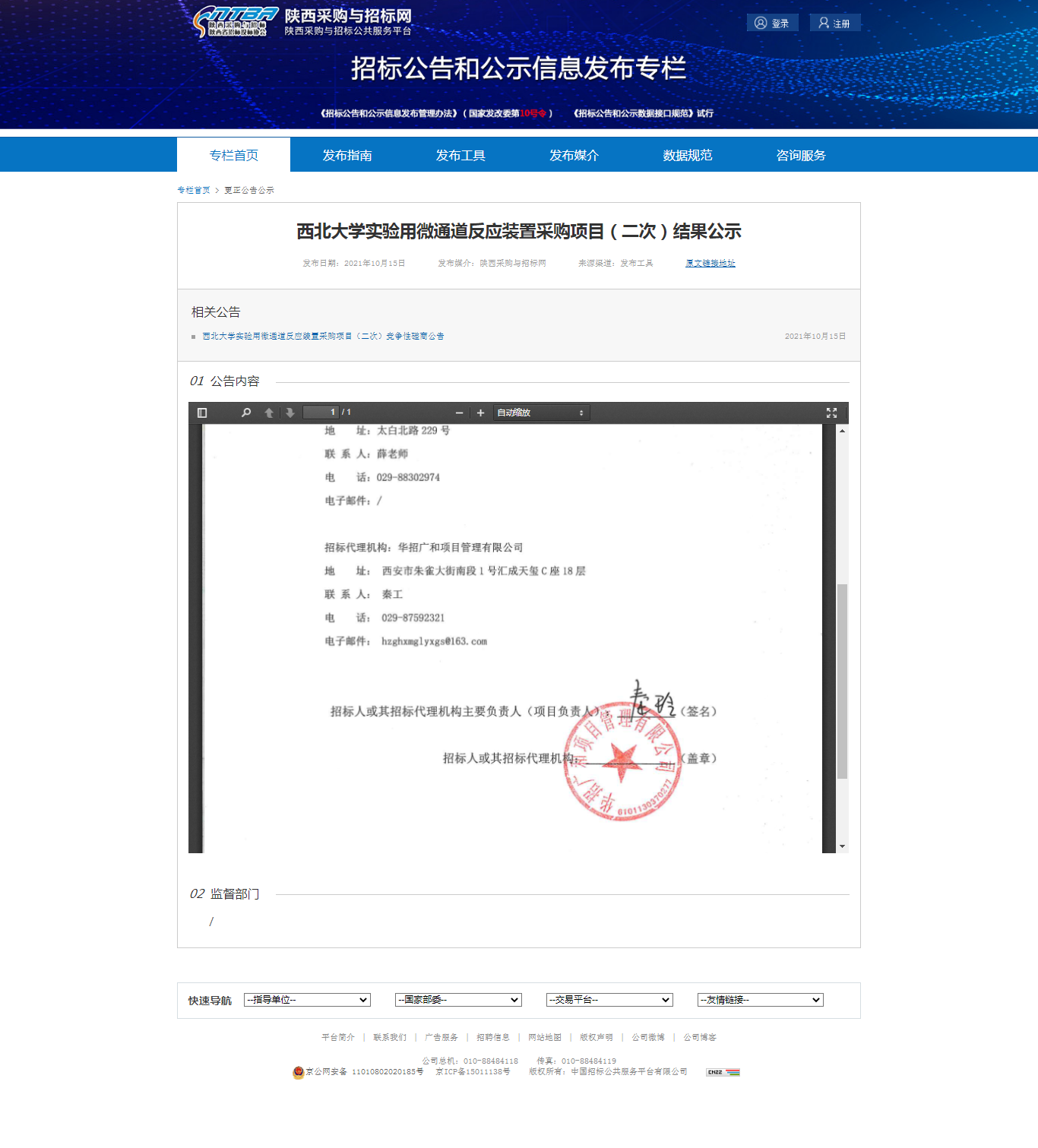Open the 友情链接 dropdown

(761, 1000)
